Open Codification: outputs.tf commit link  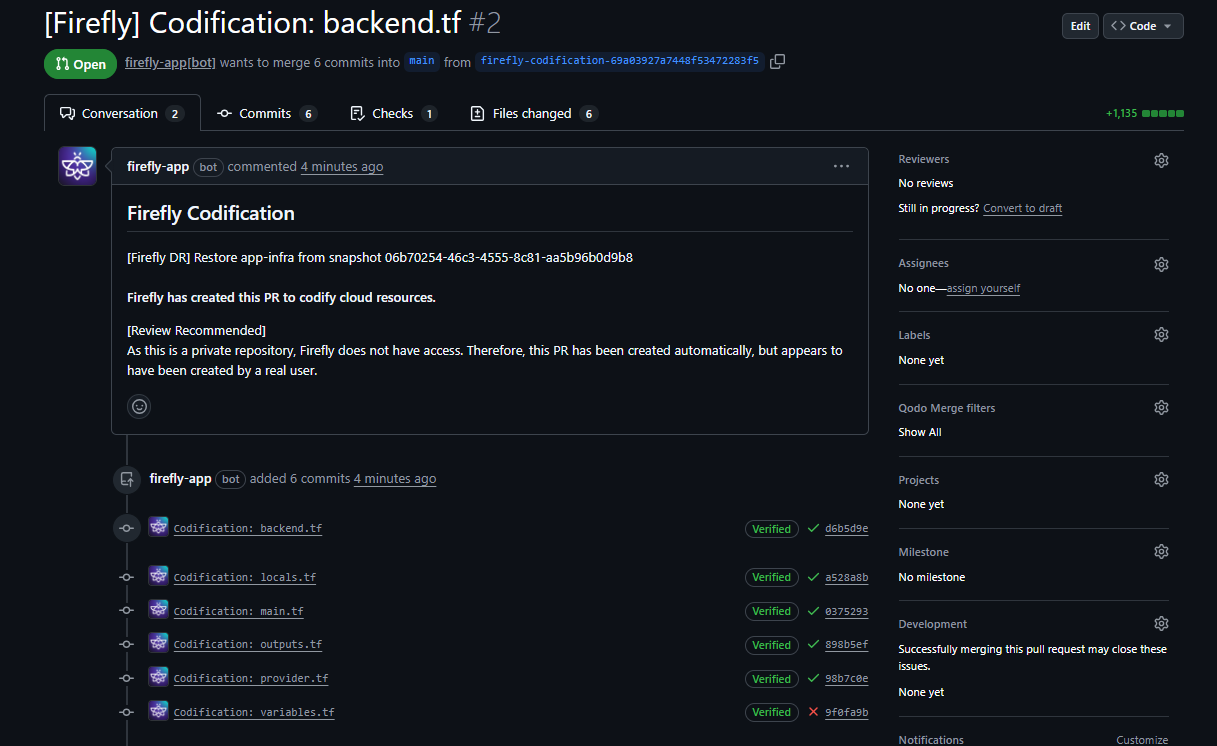pyautogui.click(x=248, y=645)
